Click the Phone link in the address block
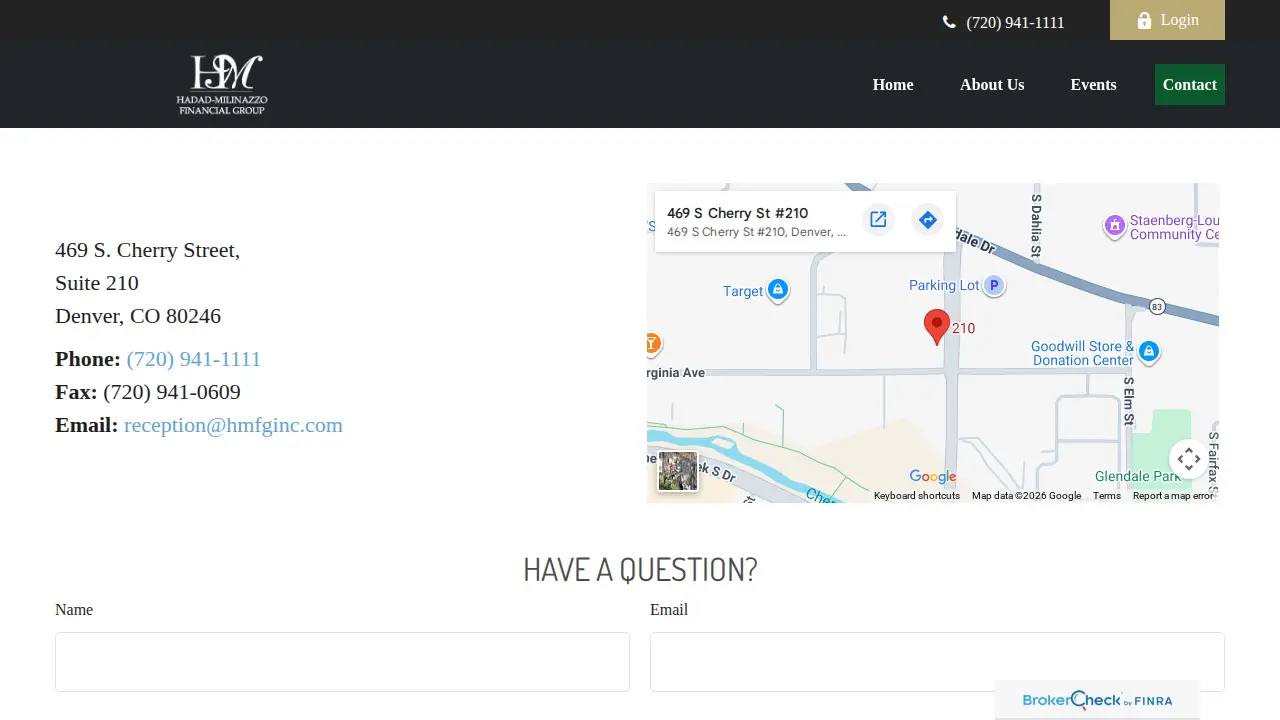Image resolution: width=1280 pixels, height=720 pixels. [x=194, y=359]
